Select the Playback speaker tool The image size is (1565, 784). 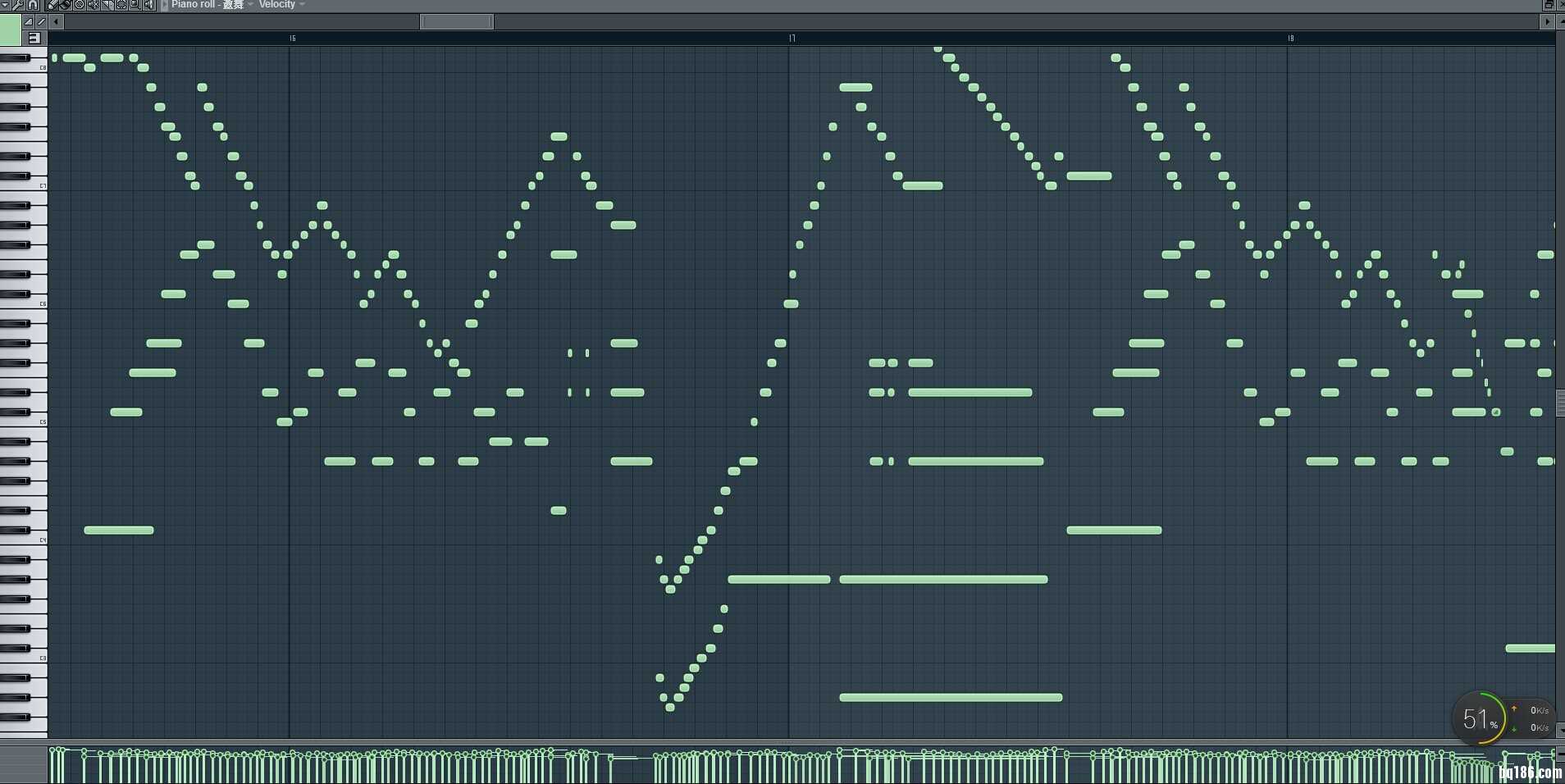(149, 4)
